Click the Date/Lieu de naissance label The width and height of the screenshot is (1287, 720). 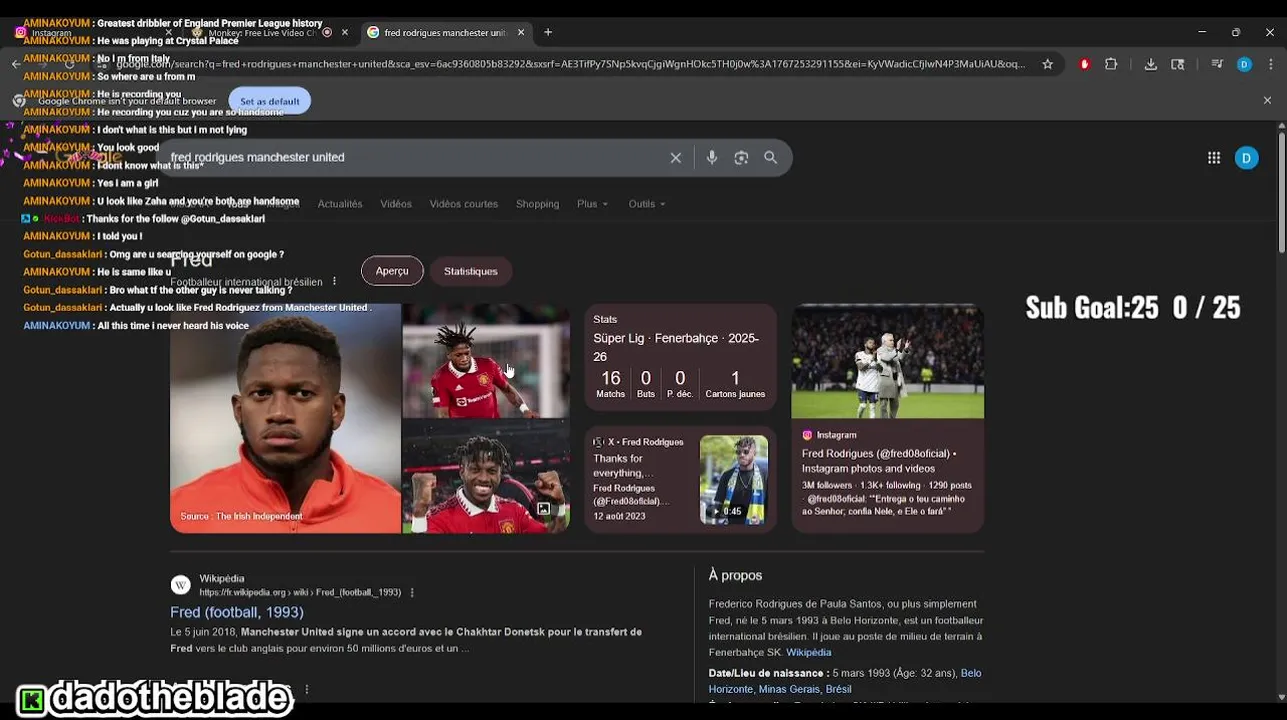pos(767,673)
